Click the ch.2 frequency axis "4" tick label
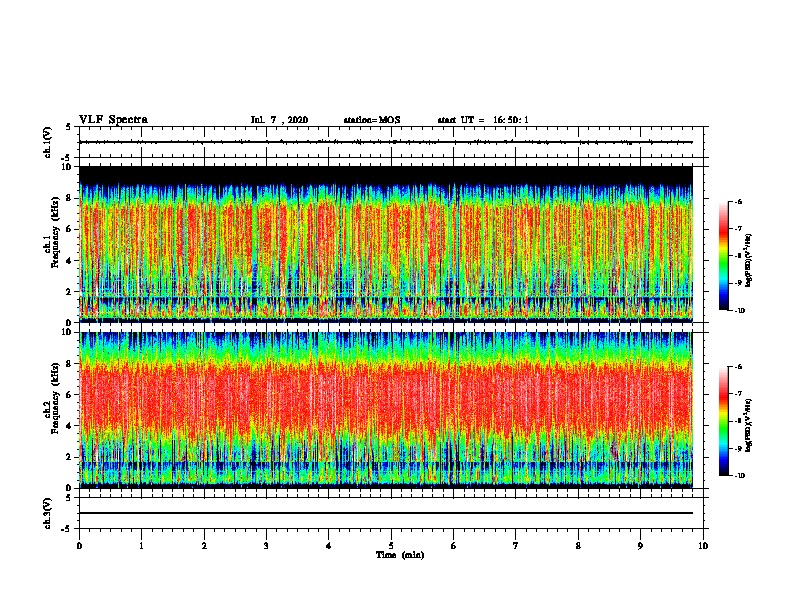The image size is (792, 612). point(69,426)
